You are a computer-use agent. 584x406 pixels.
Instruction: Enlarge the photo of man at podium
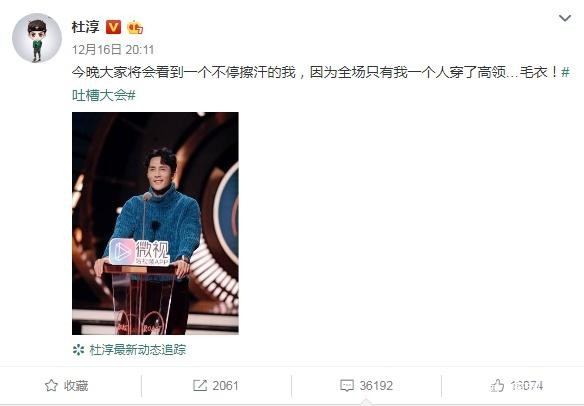click(x=155, y=223)
